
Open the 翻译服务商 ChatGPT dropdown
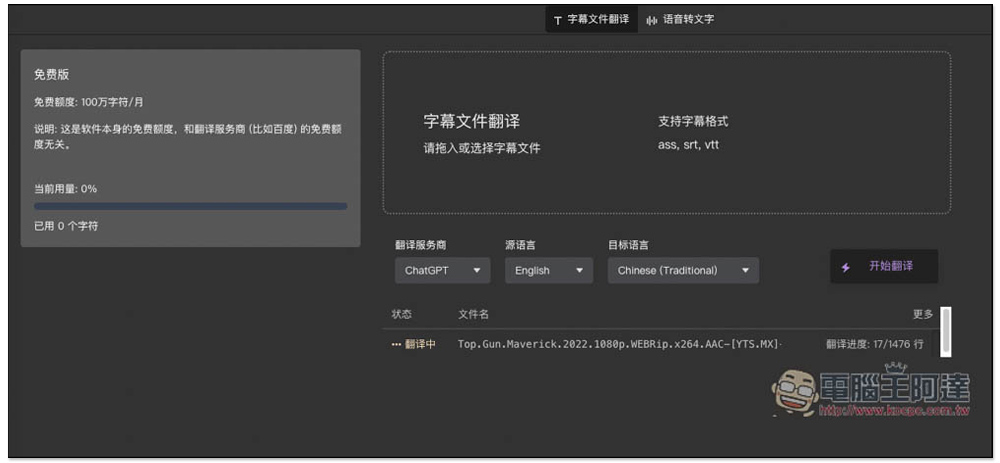442,270
